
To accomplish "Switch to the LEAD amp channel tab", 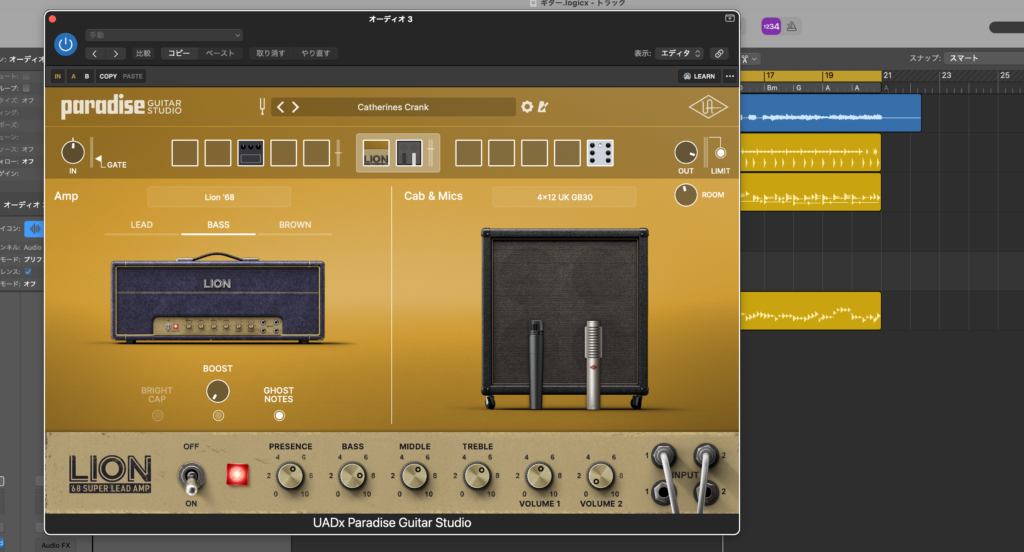I will [142, 225].
